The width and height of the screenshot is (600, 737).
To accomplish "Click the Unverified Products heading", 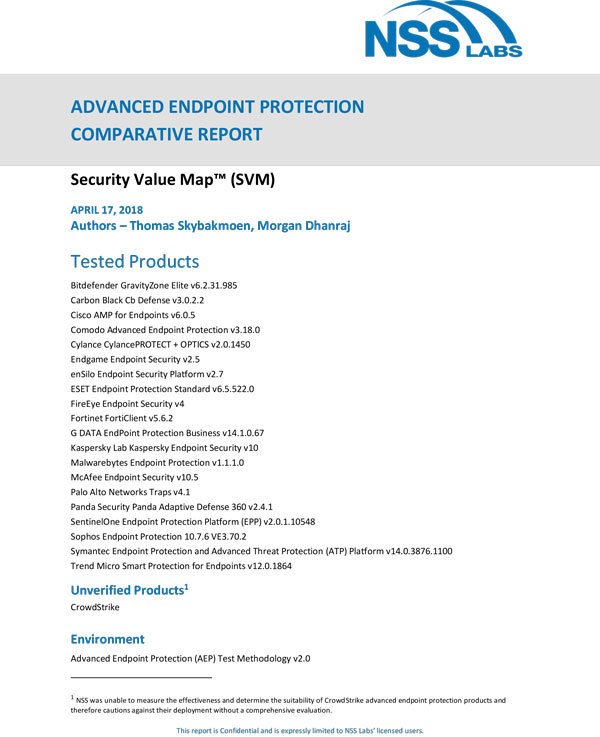I will tap(129, 590).
